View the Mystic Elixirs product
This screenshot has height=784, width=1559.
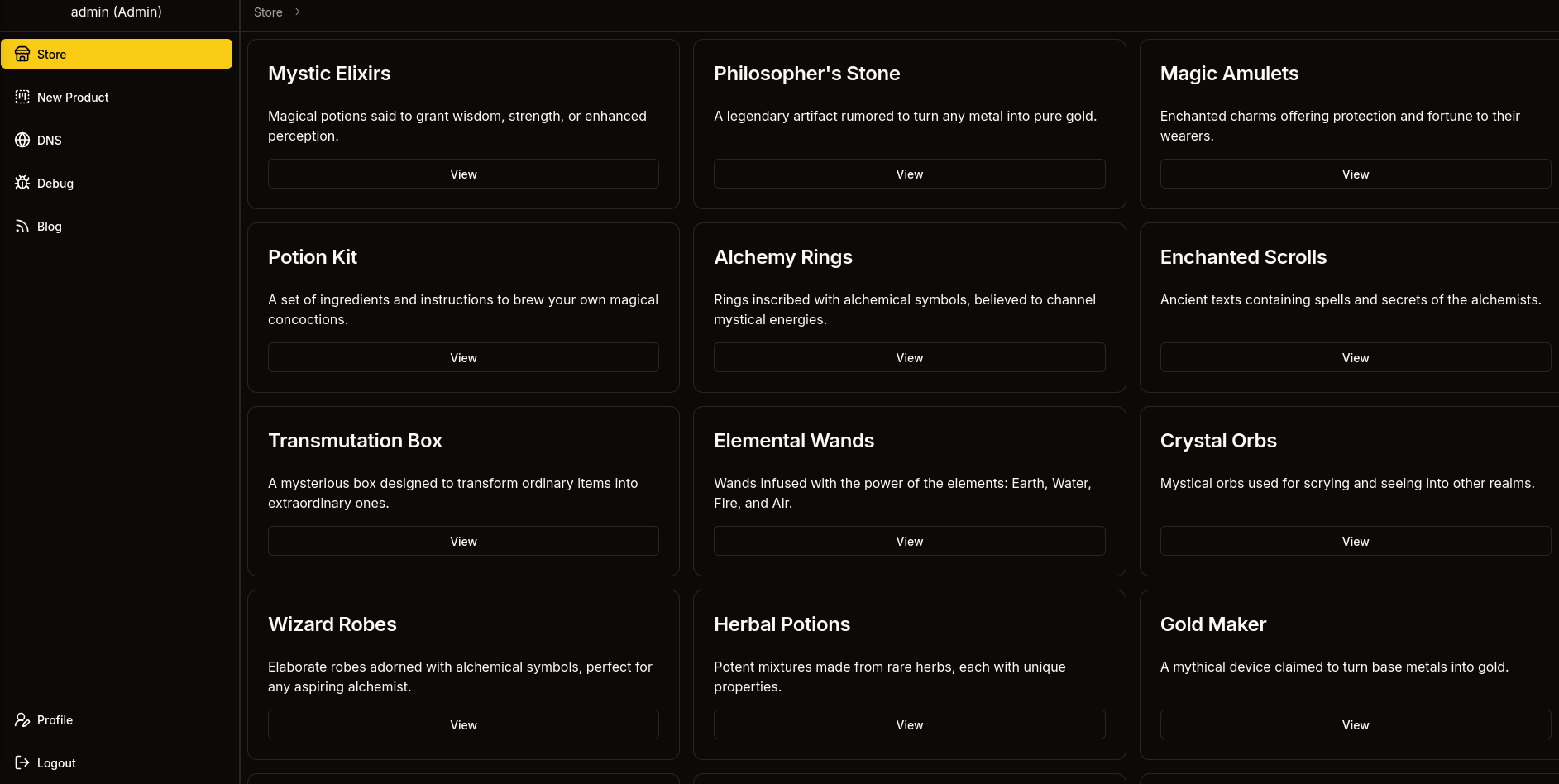click(x=463, y=174)
